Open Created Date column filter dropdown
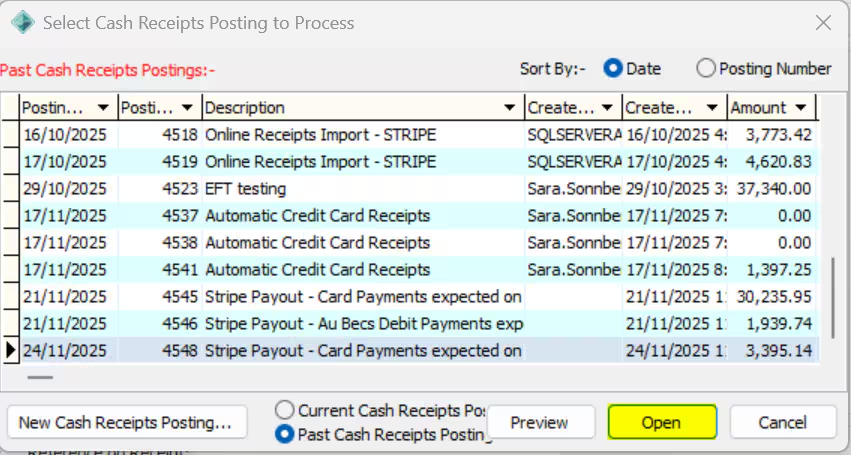This screenshot has height=455, width=851. (712, 108)
